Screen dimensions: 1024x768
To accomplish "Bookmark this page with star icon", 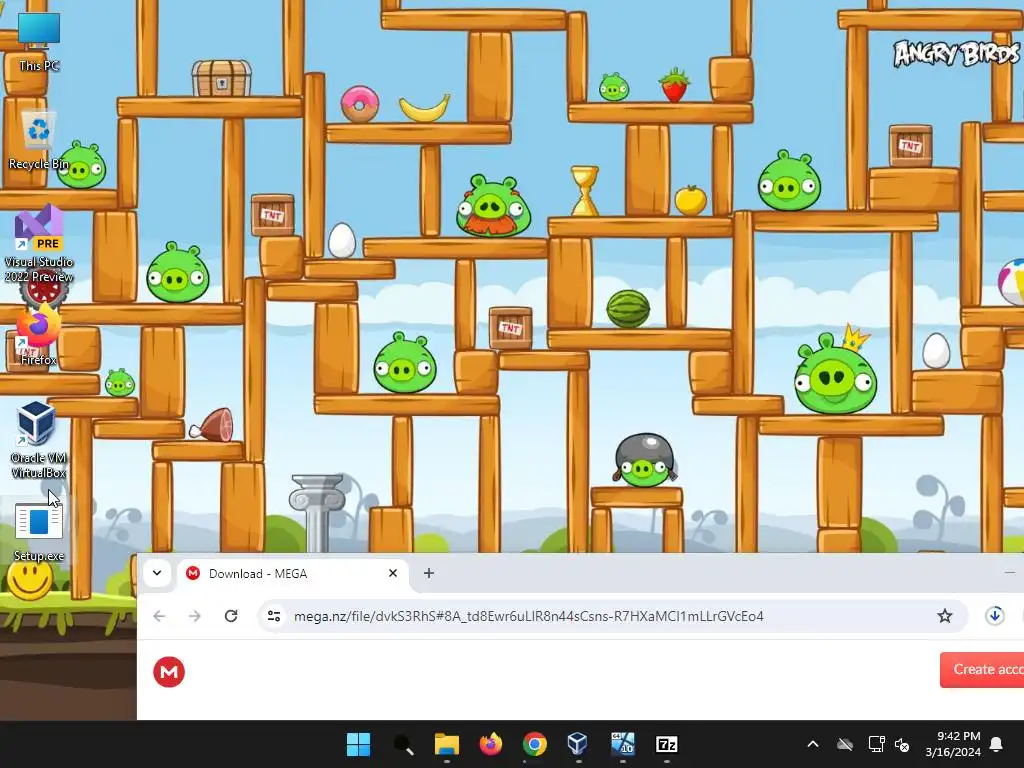I will coord(944,616).
